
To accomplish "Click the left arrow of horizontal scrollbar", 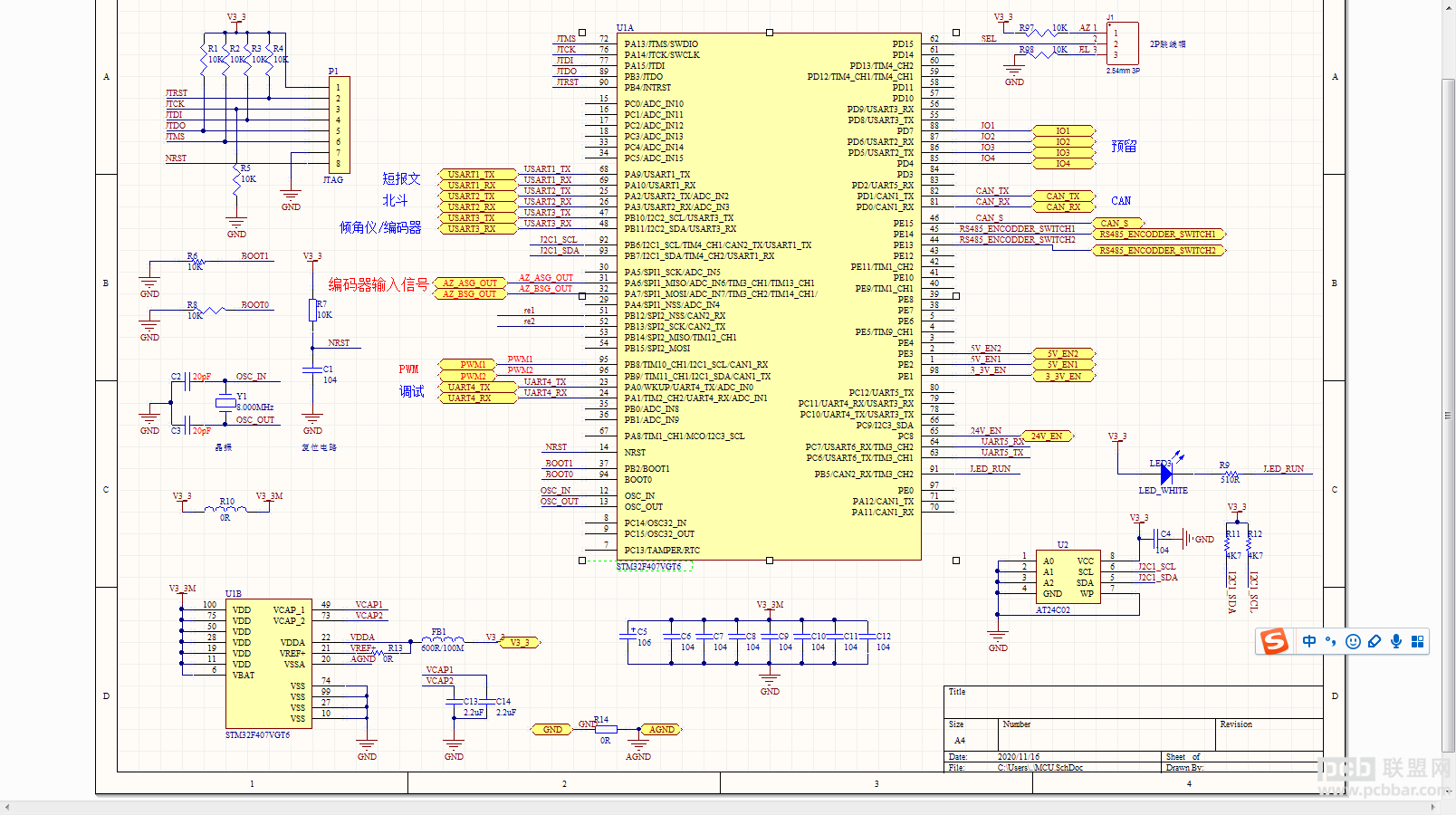I will (x=7, y=807).
